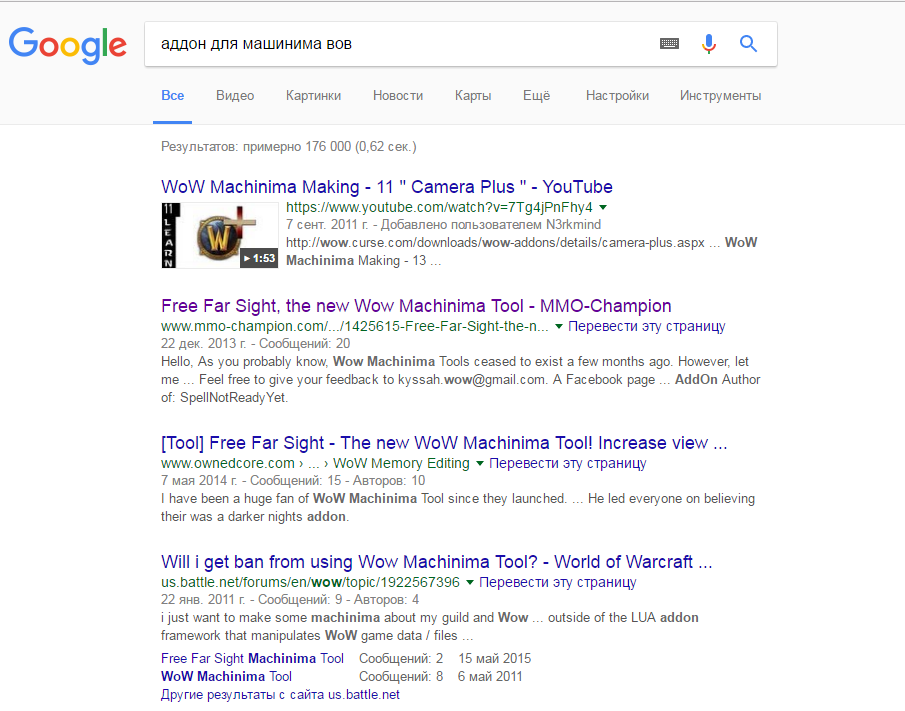Click the blue magnifier search button

[x=748, y=43]
